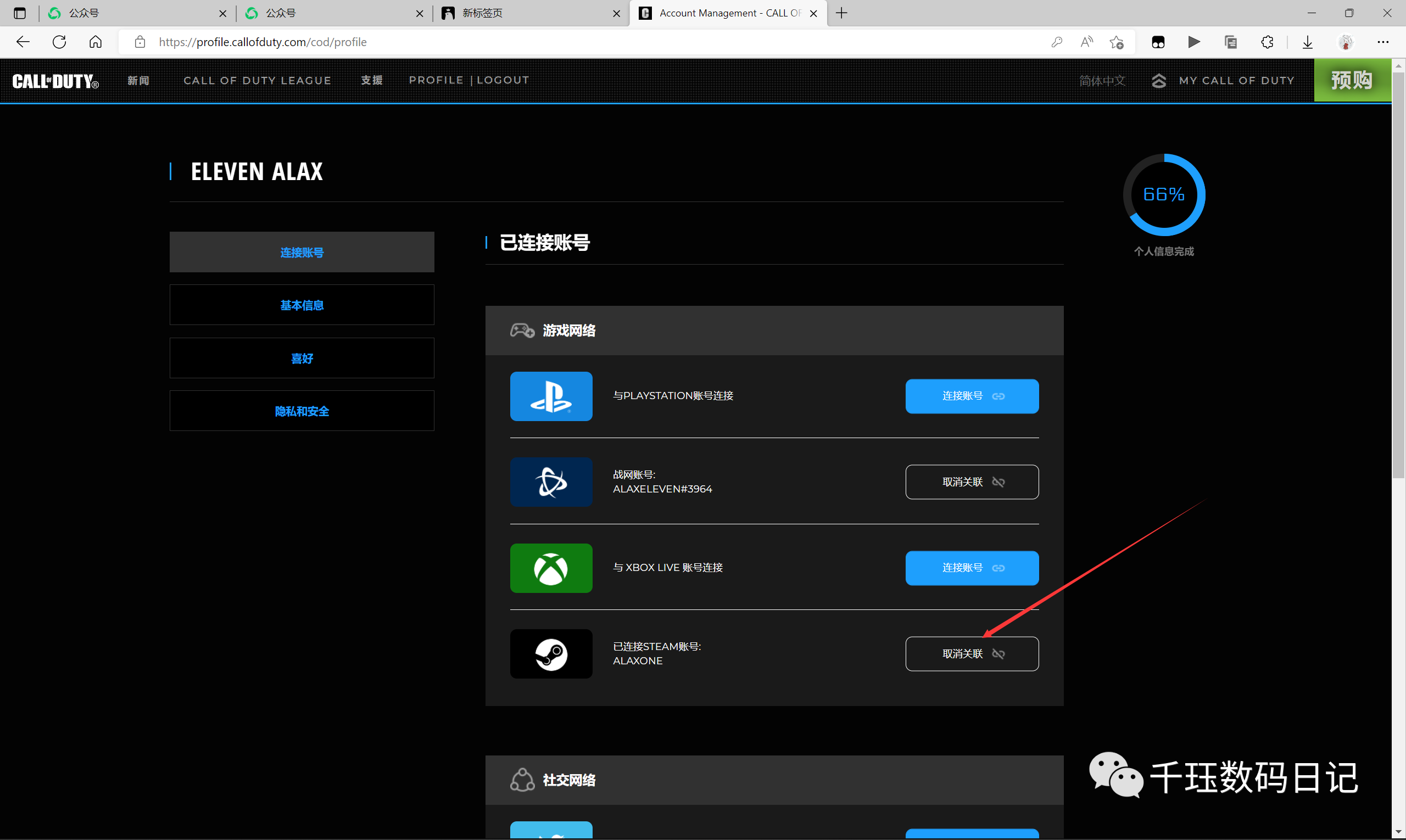Click the browser refresh icon
1406x840 pixels.
click(59, 42)
